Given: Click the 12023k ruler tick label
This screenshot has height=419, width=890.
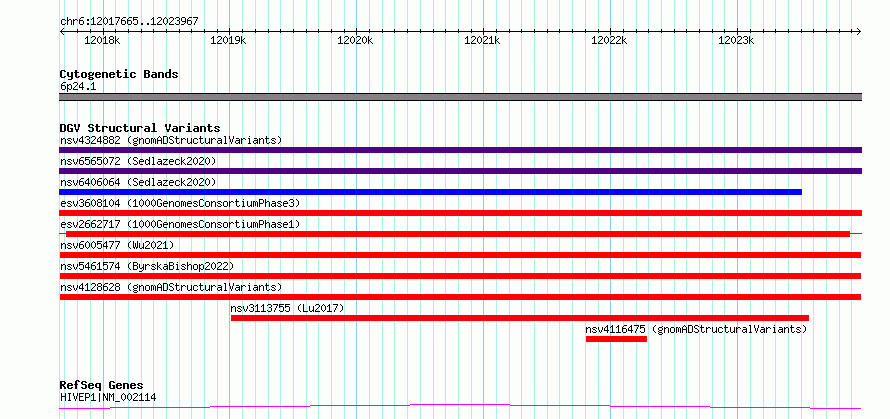Looking at the screenshot, I should tap(737, 40).
